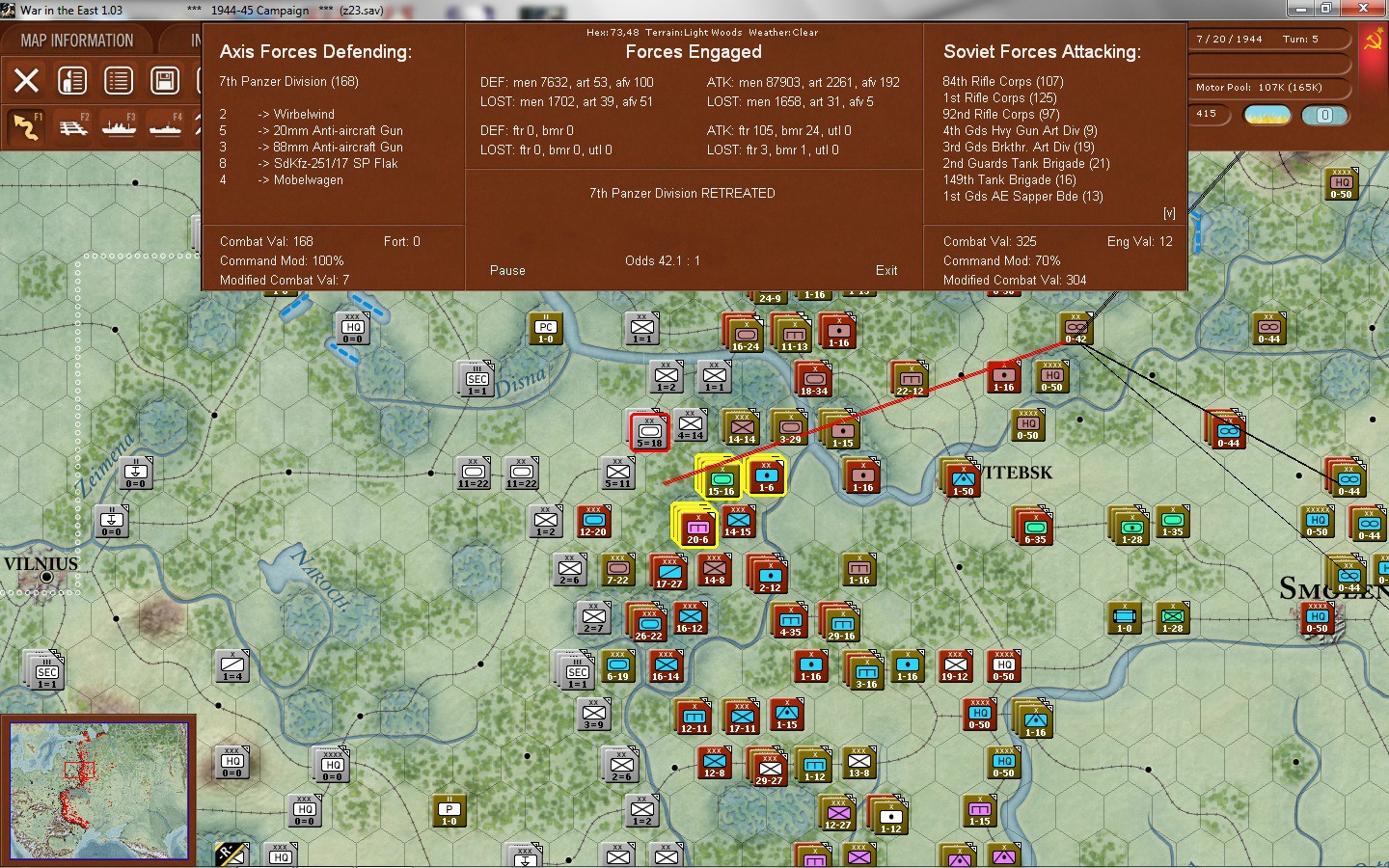Select the 0-42 air unit counter

(x=1076, y=327)
